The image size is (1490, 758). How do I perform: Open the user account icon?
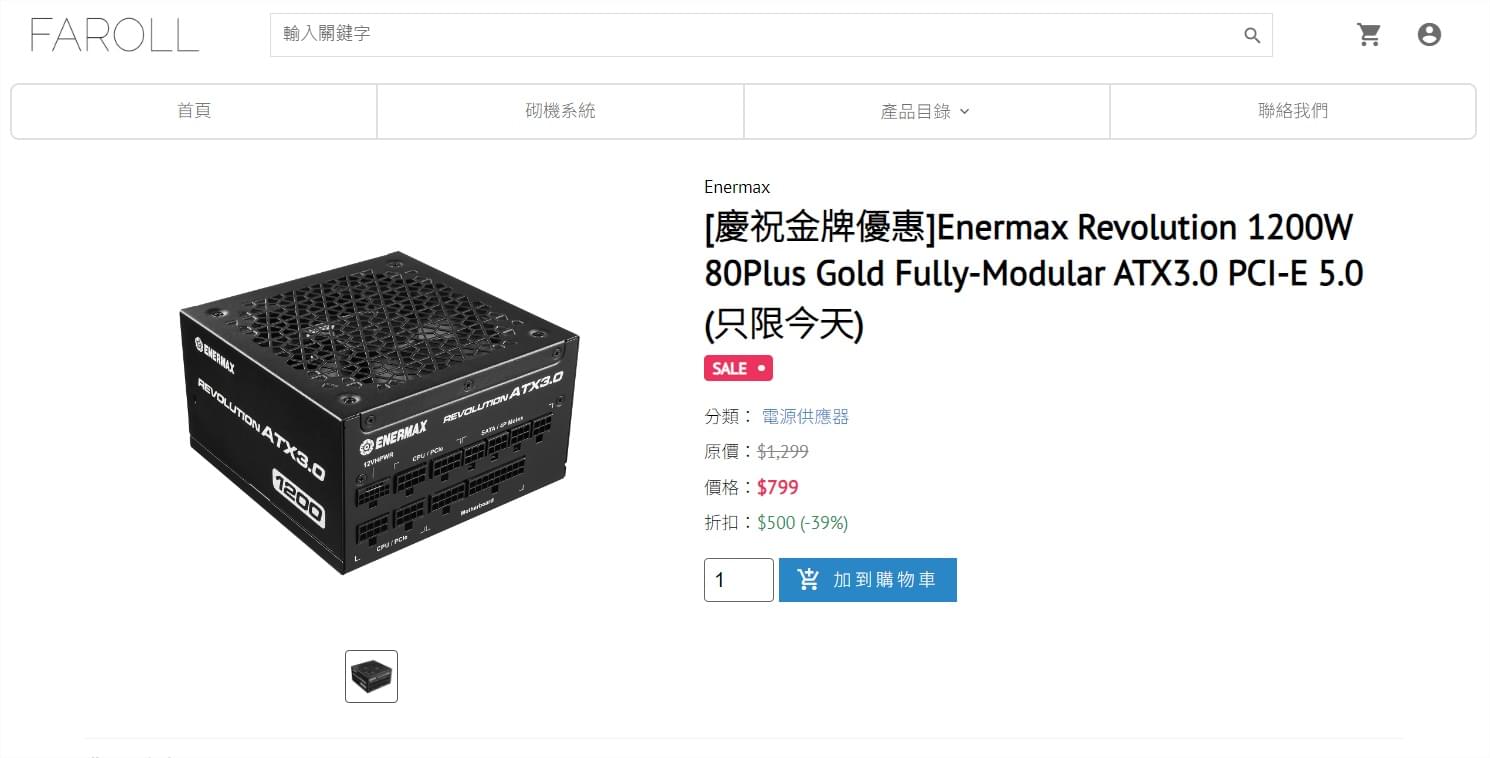coord(1429,35)
